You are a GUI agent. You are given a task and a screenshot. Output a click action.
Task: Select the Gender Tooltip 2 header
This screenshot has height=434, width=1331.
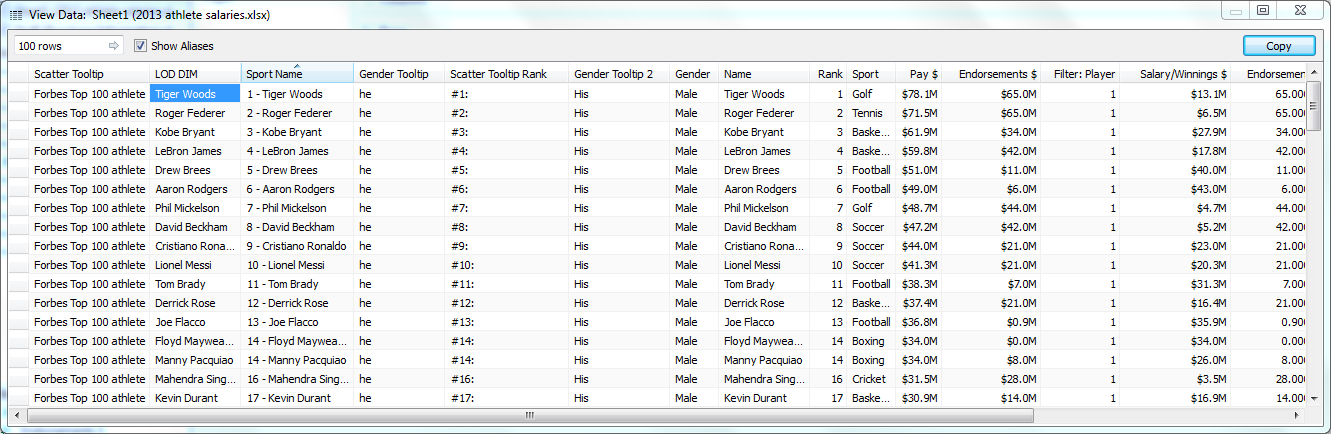point(620,74)
